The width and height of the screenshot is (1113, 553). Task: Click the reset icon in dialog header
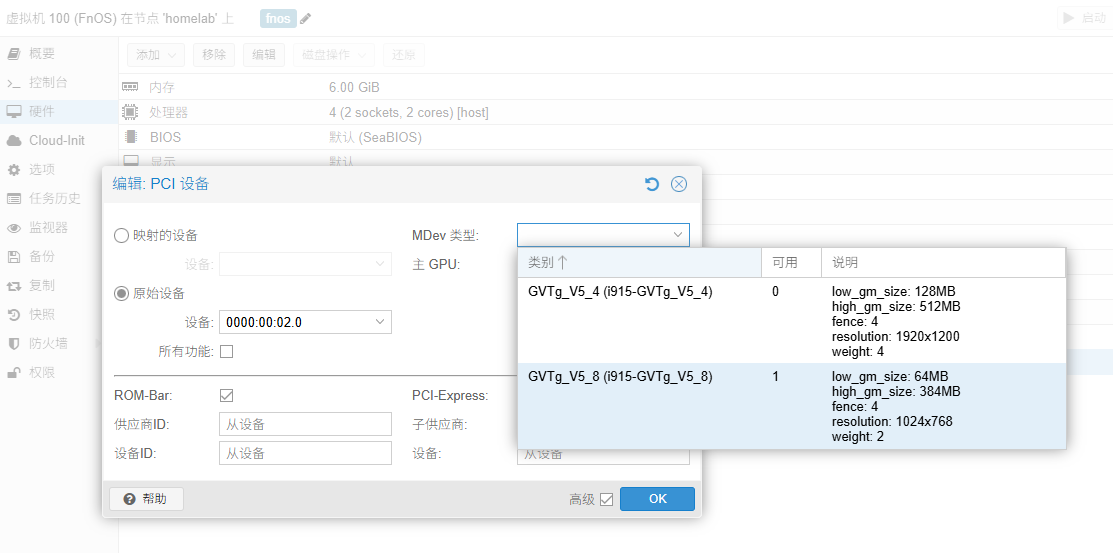click(x=652, y=184)
